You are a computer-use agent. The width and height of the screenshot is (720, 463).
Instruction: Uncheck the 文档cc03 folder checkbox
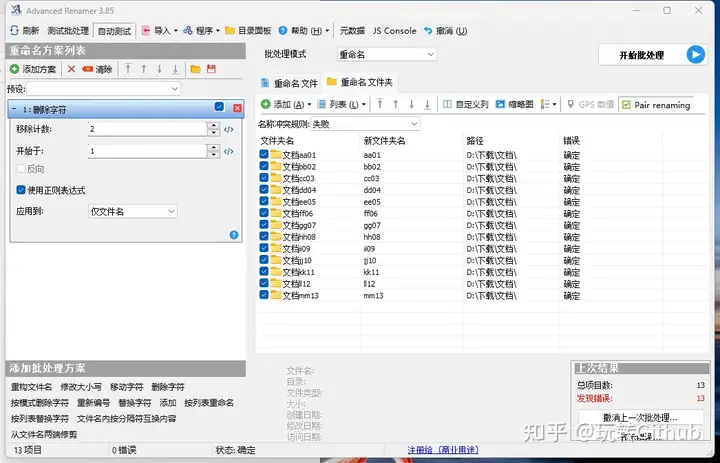coord(264,177)
